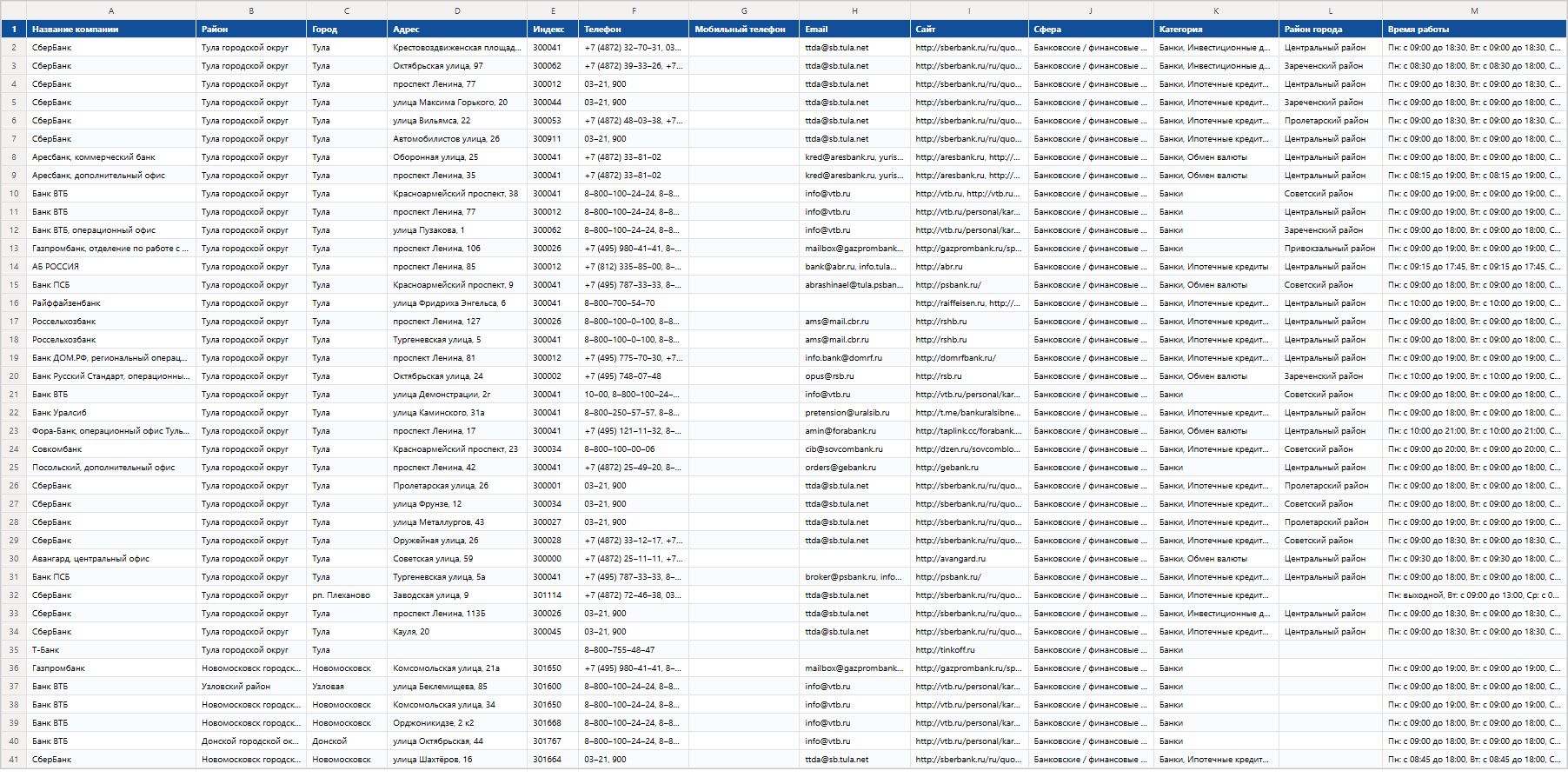Select address "Советская улица, 59"
1568x784 pixels.
click(457, 559)
